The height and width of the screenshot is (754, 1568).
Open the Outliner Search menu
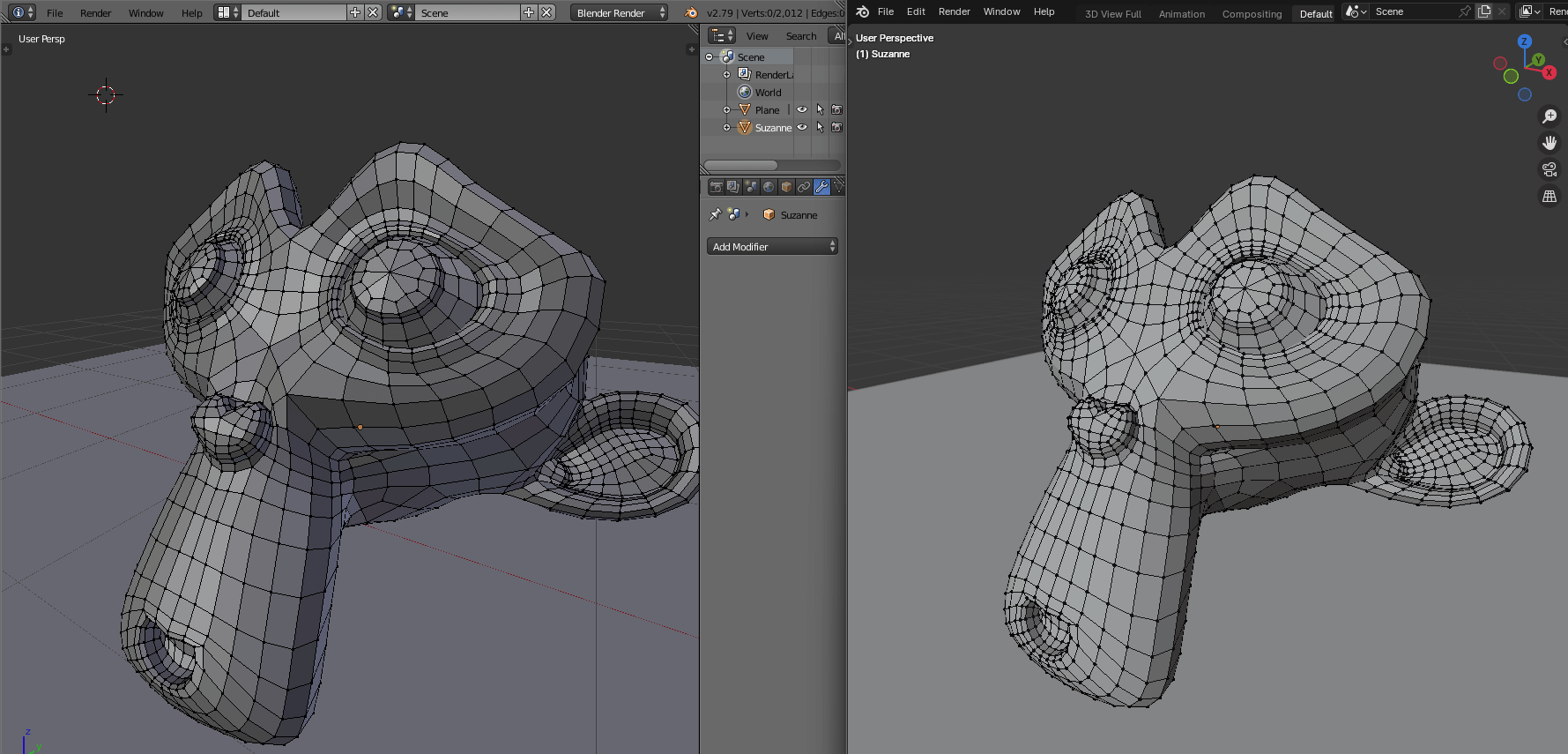coord(801,36)
